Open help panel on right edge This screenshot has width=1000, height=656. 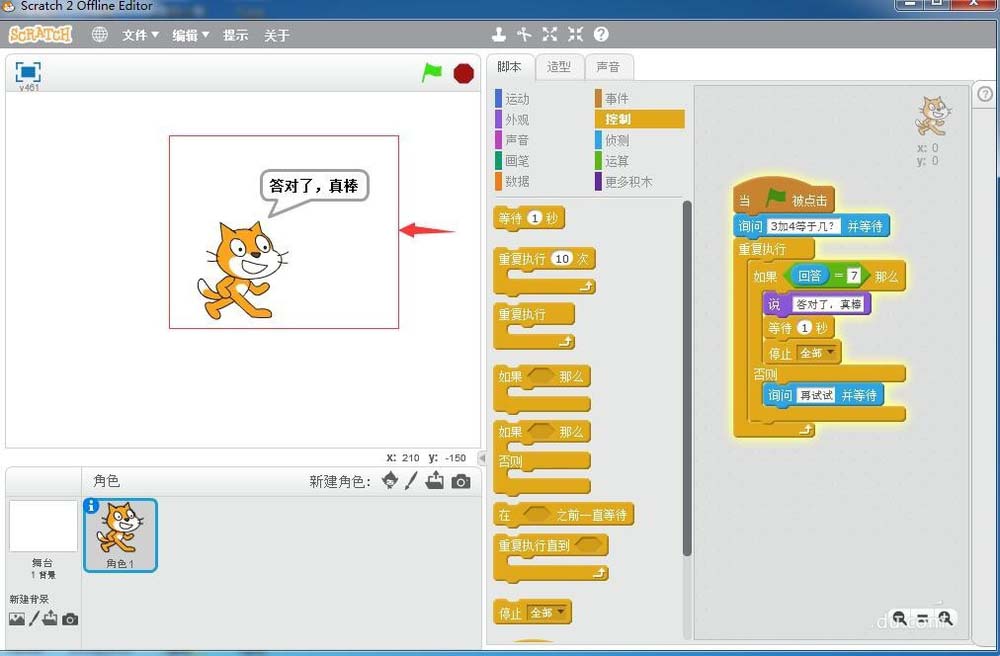(985, 94)
